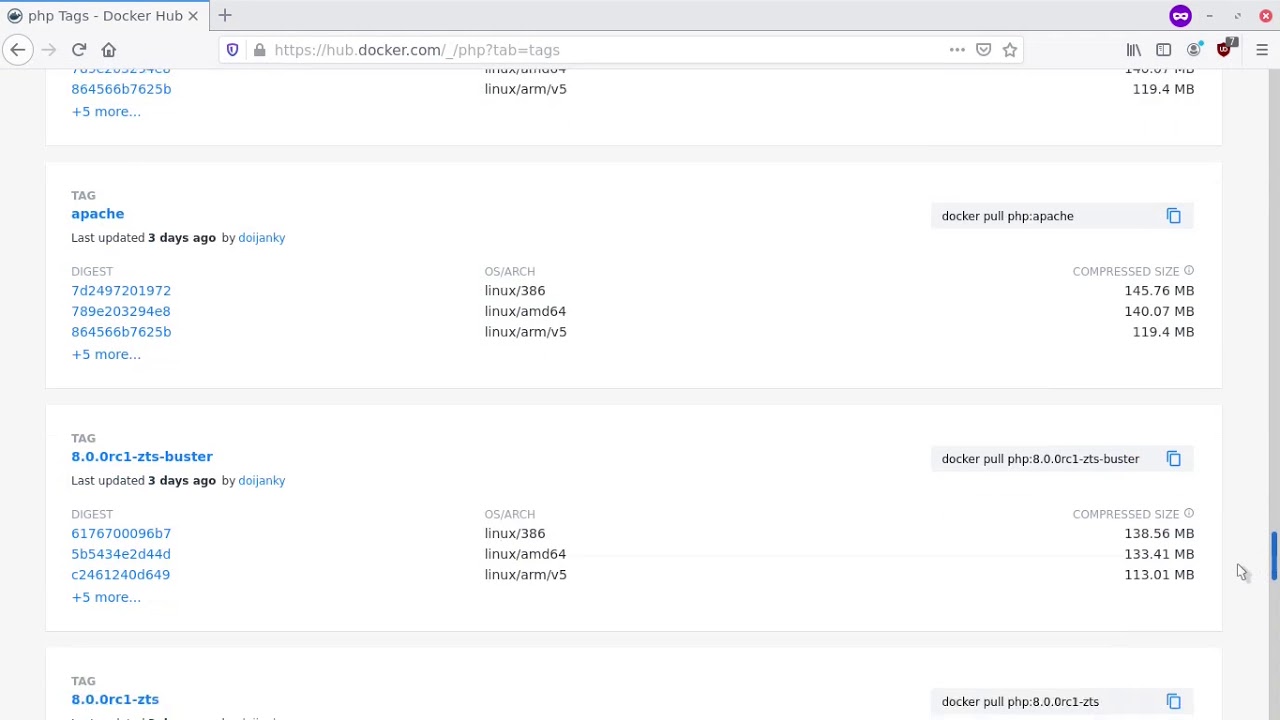
Task: Open the 8.0.0rc1-zts-buster tag link
Action: pyautogui.click(x=142, y=457)
